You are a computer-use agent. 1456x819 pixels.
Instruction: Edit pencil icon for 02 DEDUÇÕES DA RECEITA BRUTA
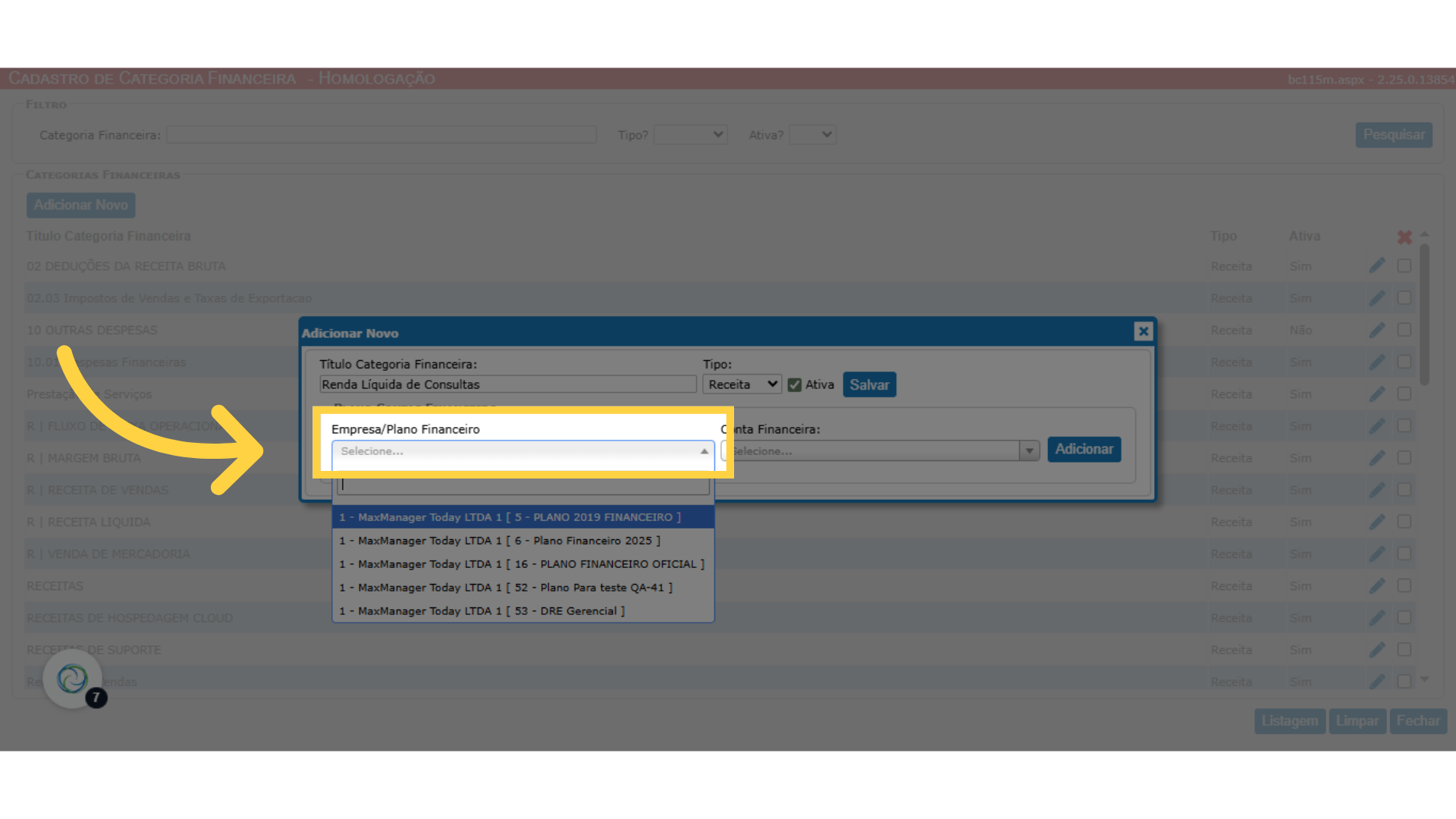(1377, 266)
